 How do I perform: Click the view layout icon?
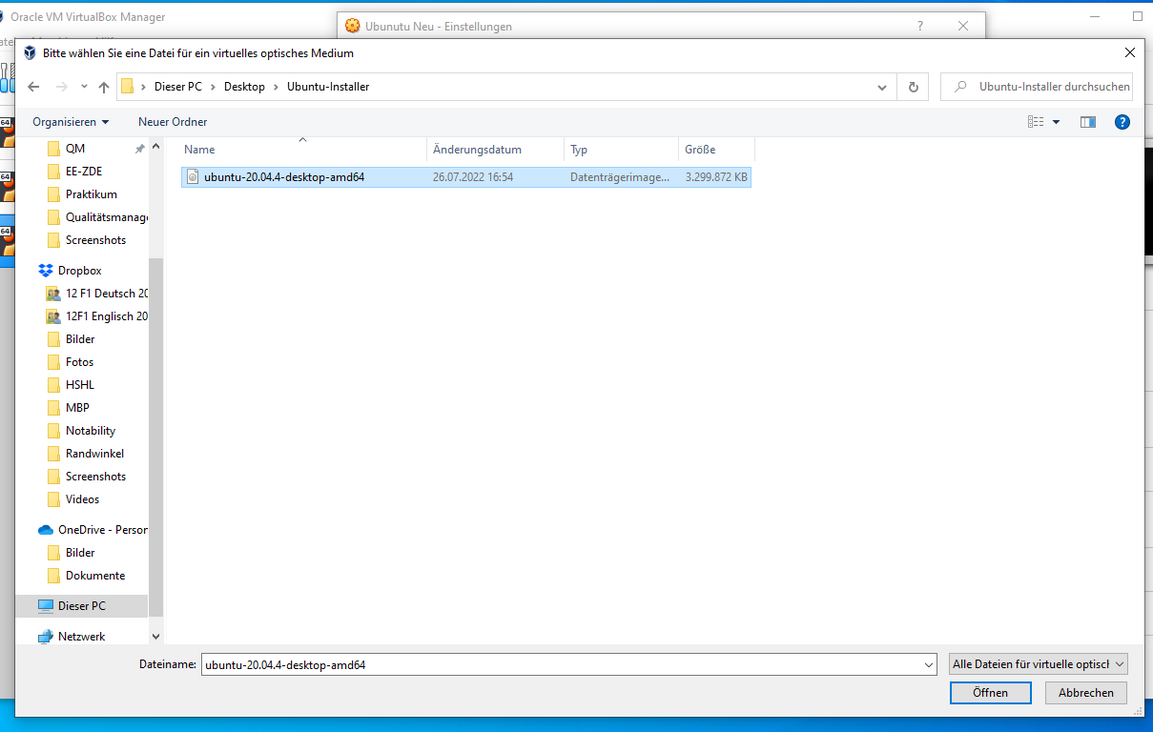click(1036, 122)
